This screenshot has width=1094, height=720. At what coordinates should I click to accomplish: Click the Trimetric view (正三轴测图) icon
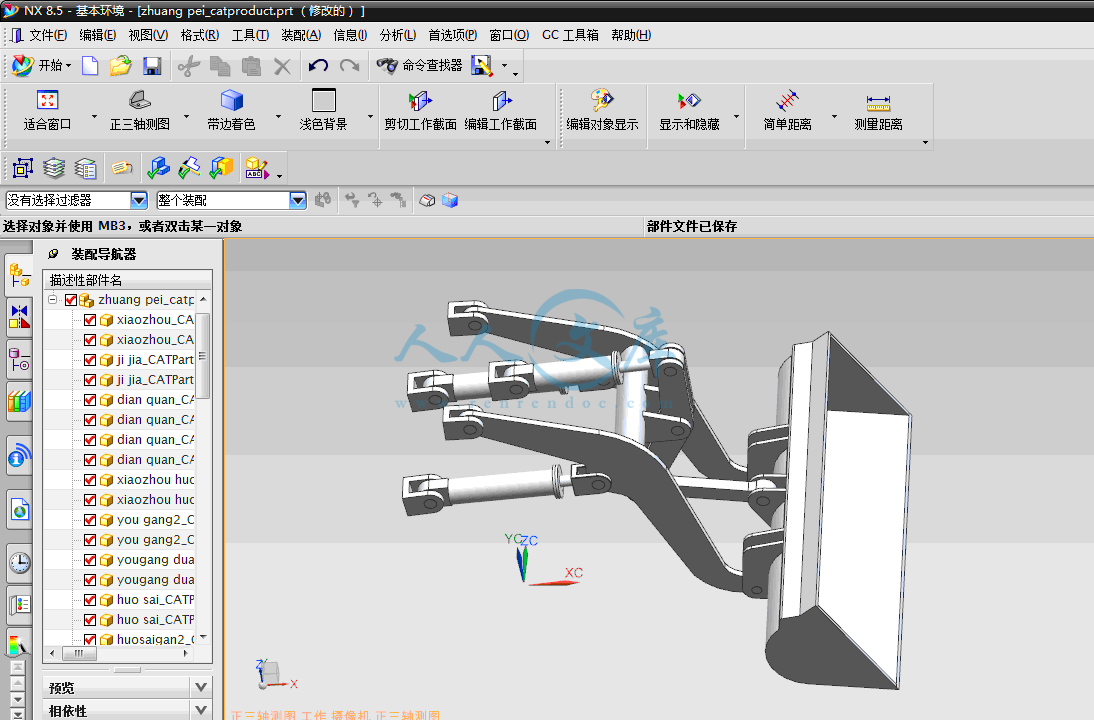pos(139,101)
